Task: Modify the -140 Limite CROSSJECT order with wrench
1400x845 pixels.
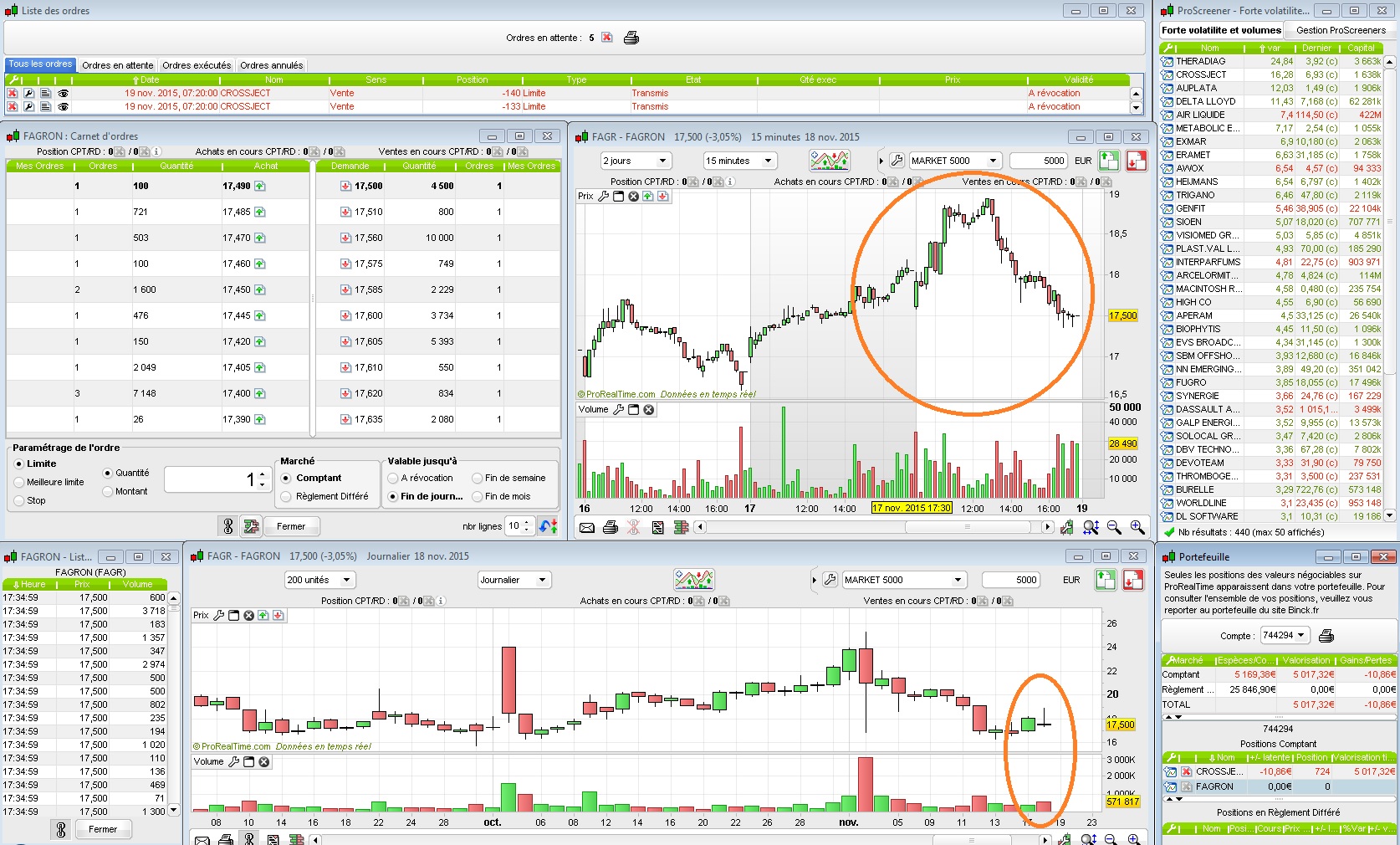Action: click(28, 94)
